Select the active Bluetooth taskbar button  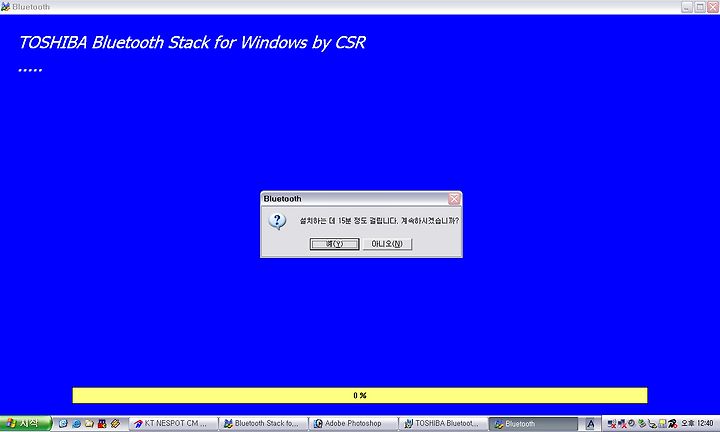tap(533, 424)
